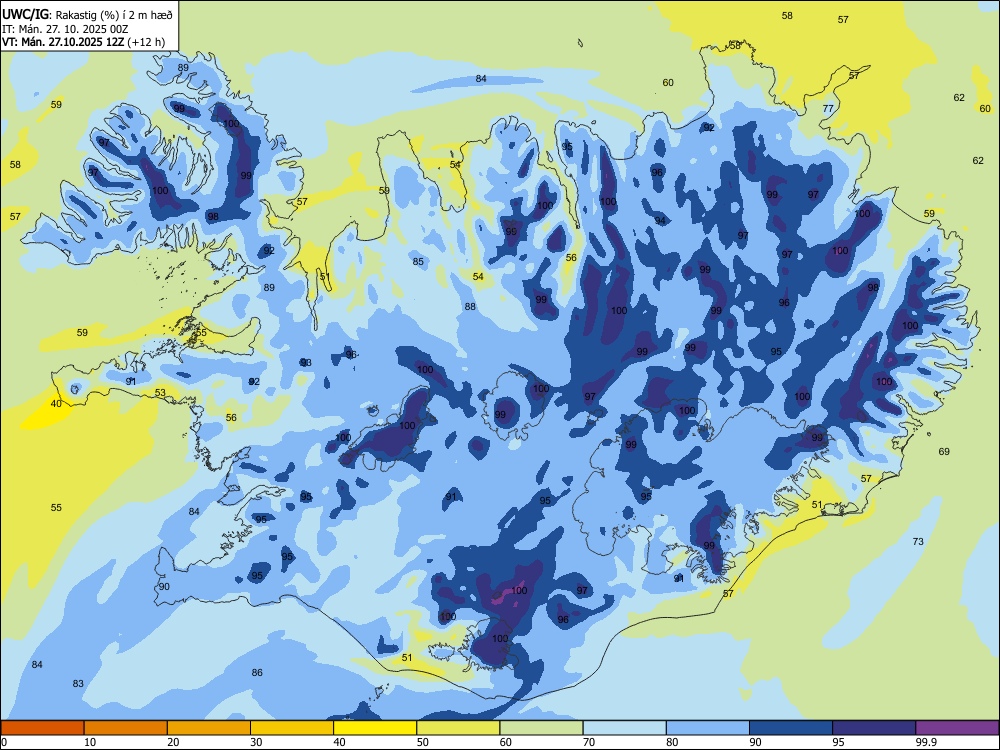This screenshot has height=750, width=1000.
Task: Click the humidity value '94' on the map
Action: coord(660,221)
